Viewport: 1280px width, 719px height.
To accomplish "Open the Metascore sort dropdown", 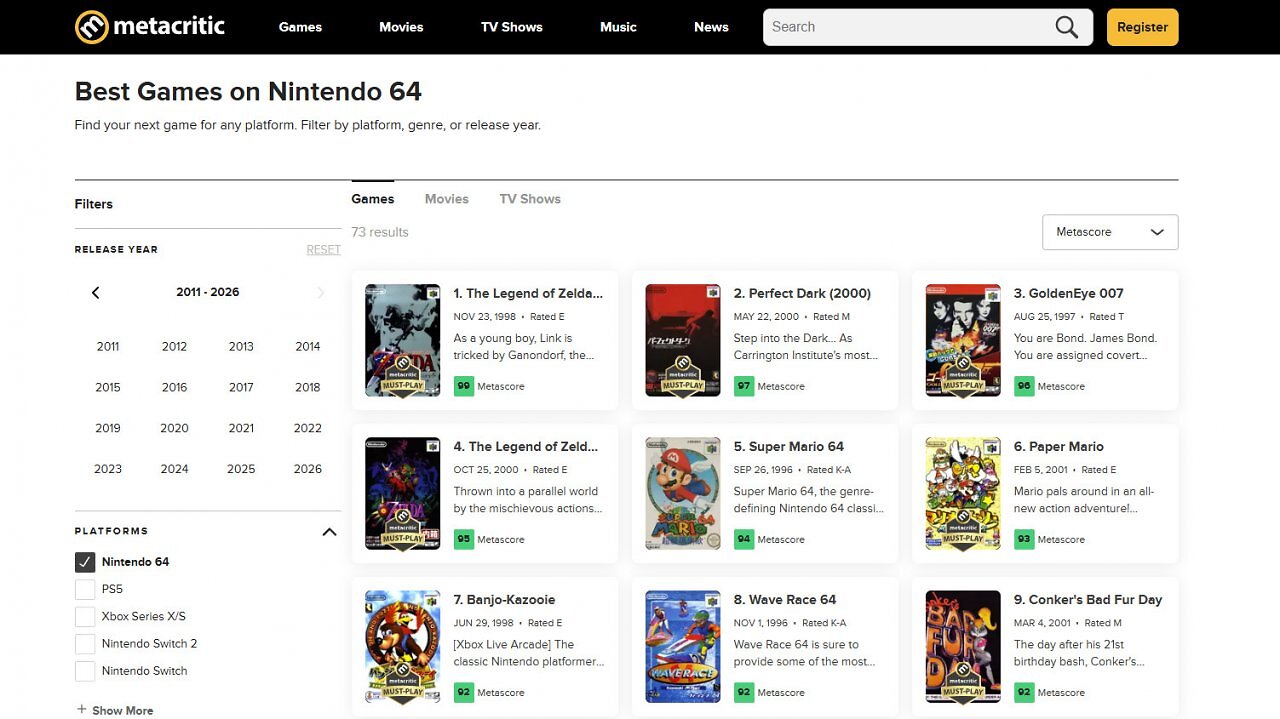I will pyautogui.click(x=1110, y=232).
